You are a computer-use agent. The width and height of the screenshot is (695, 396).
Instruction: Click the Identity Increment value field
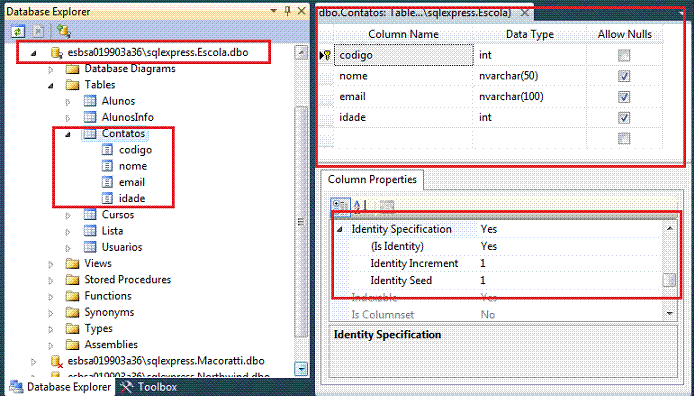tap(570, 263)
